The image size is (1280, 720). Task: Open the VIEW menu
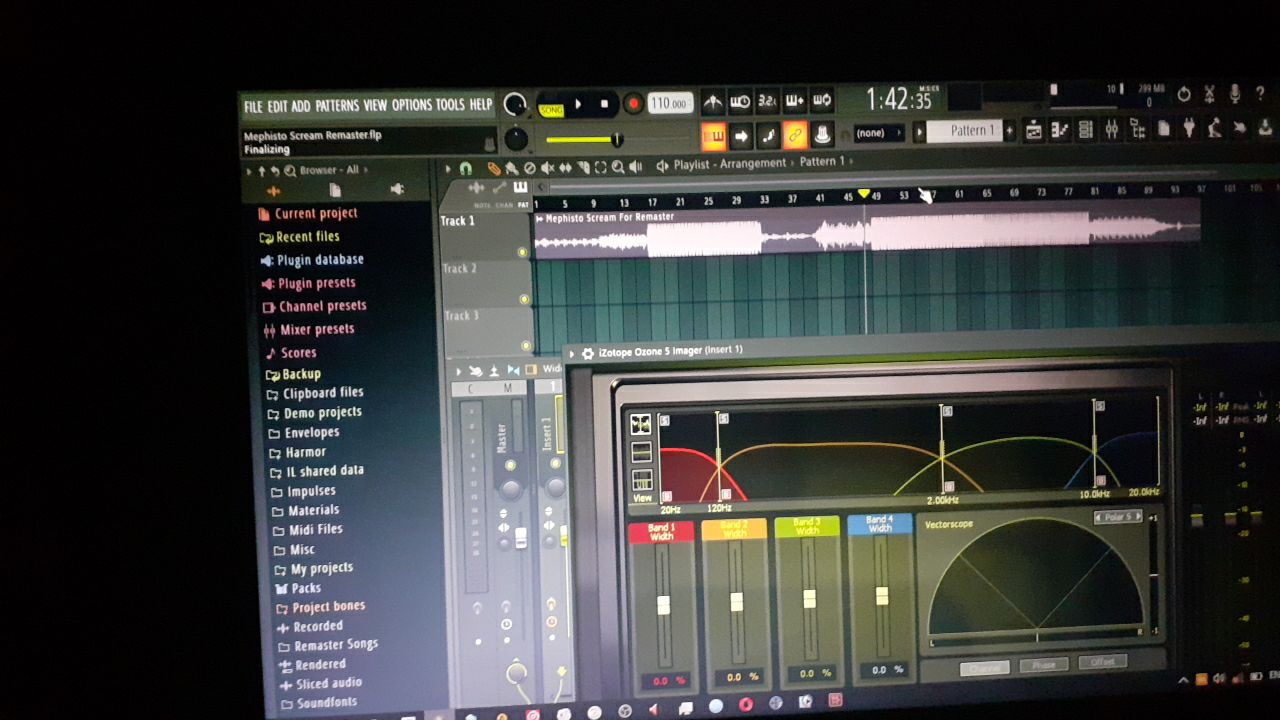(x=375, y=105)
